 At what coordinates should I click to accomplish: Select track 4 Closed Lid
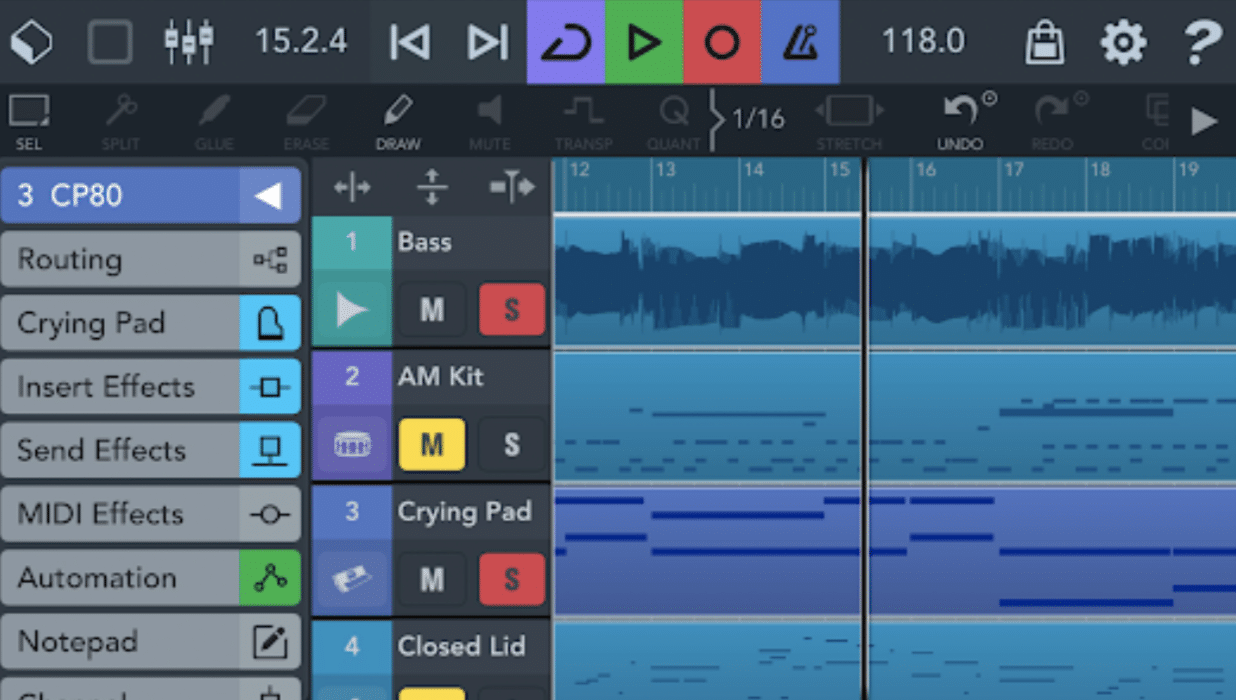point(461,646)
